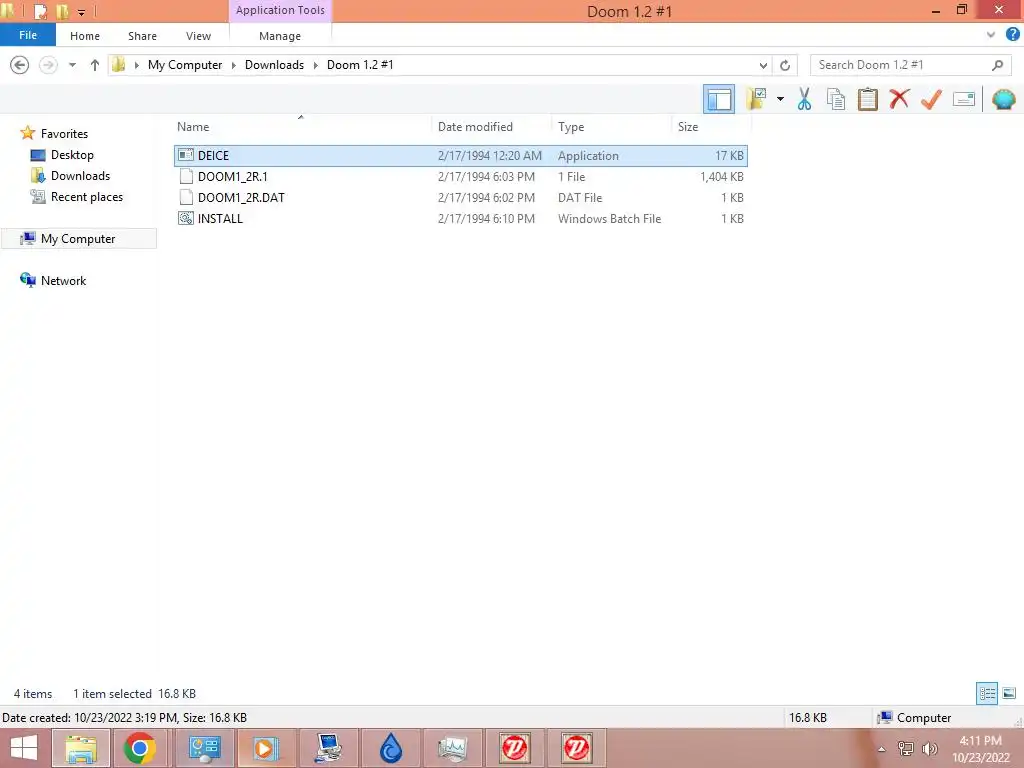Click Doom 1.2 #1 breadcrumb segment
This screenshot has width=1024, height=768.
point(360,65)
